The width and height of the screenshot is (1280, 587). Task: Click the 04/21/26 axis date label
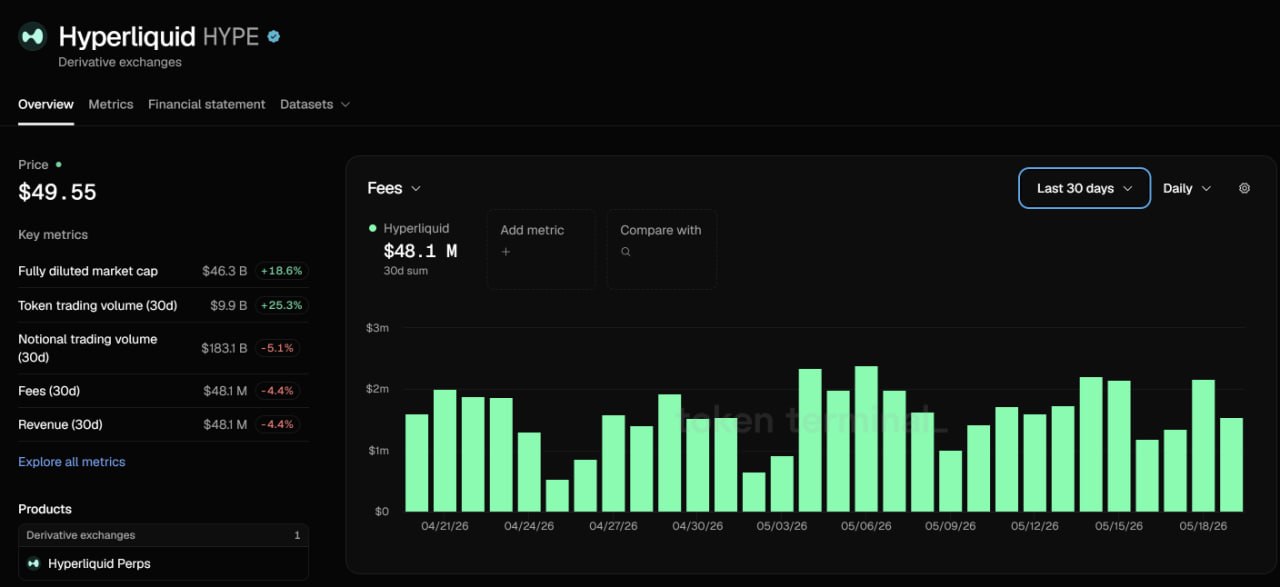tap(445, 525)
